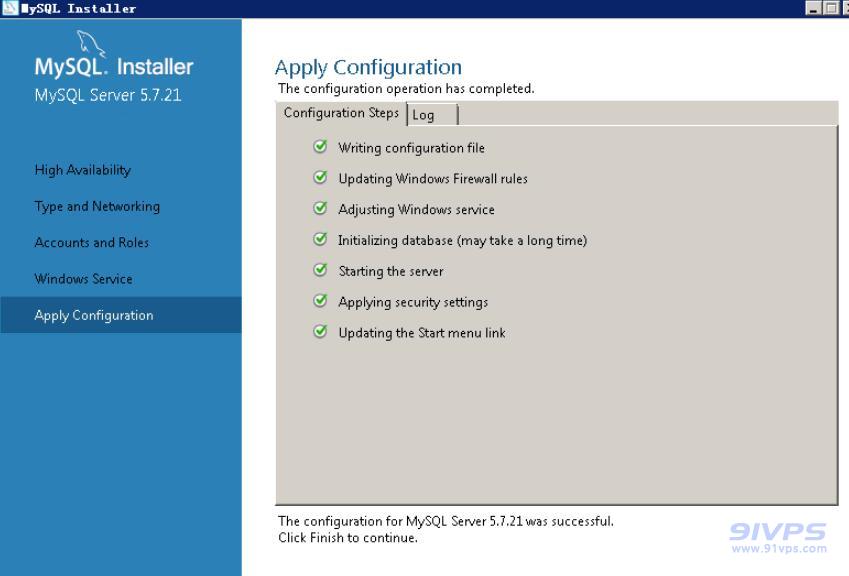This screenshot has height=576, width=849.
Task: Click the green checkmark beside Writing configuration file
Action: (321, 146)
